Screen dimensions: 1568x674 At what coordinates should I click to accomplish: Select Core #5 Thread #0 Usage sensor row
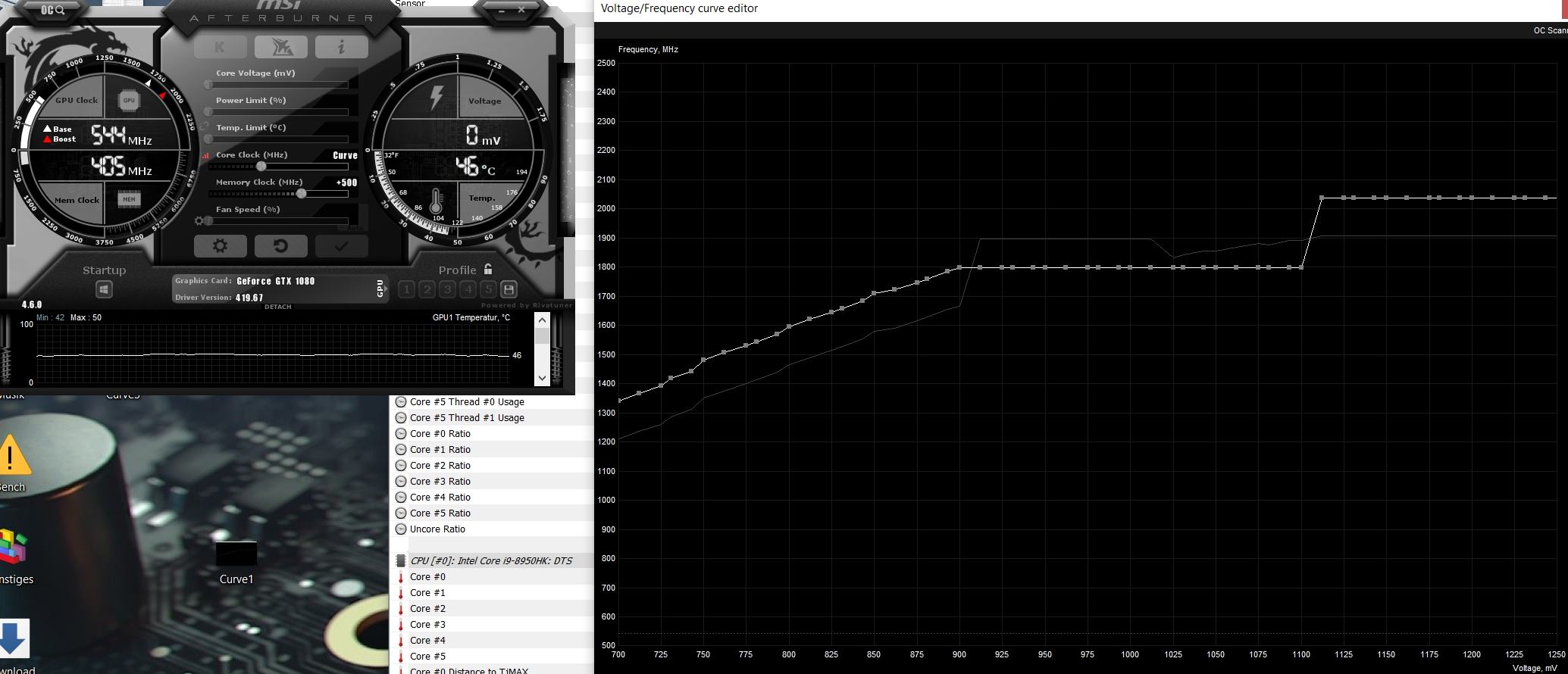click(491, 402)
